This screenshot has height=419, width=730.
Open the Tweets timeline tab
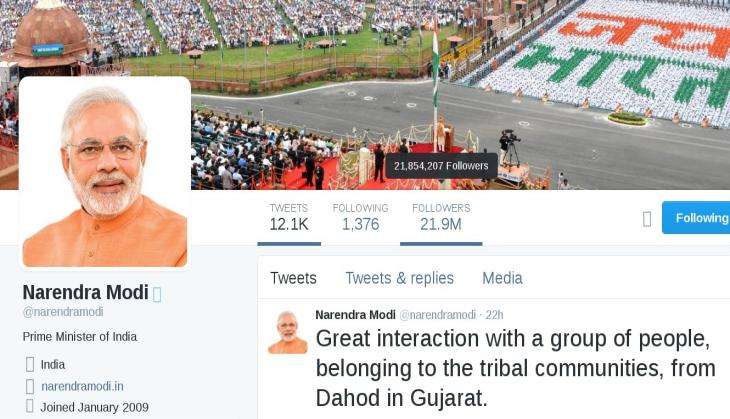coord(293,278)
